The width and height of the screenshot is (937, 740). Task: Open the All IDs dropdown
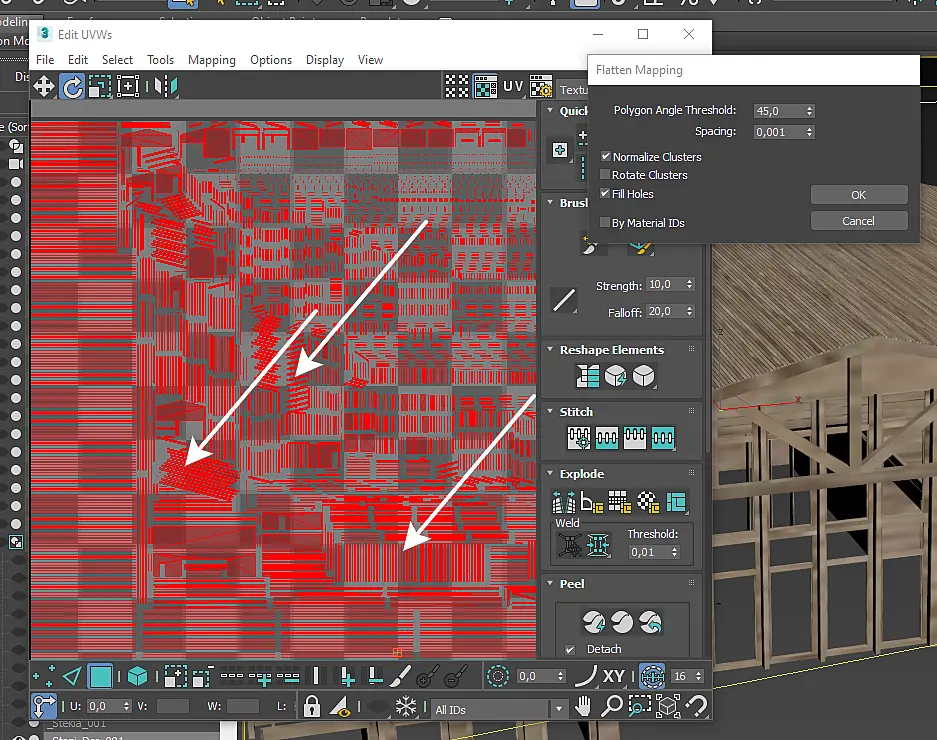(x=500, y=710)
